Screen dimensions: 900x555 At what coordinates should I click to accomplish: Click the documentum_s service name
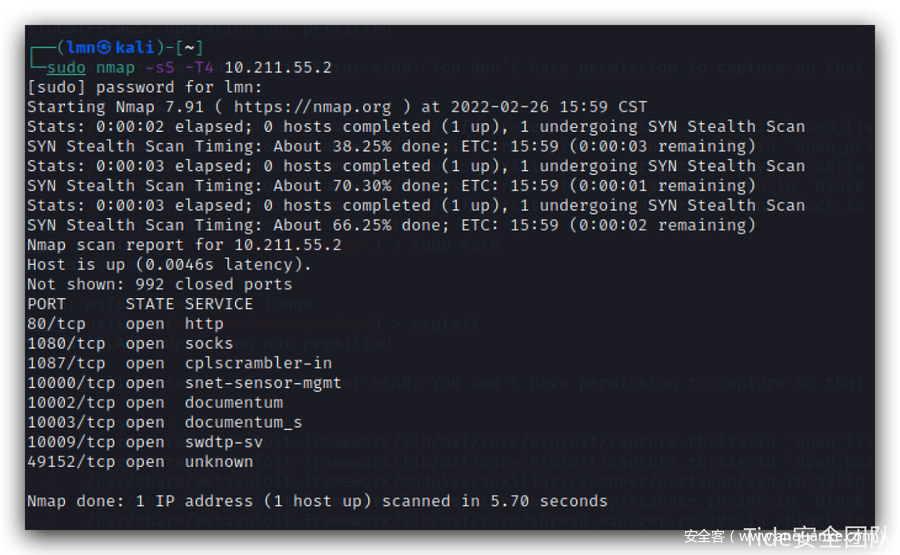243,422
